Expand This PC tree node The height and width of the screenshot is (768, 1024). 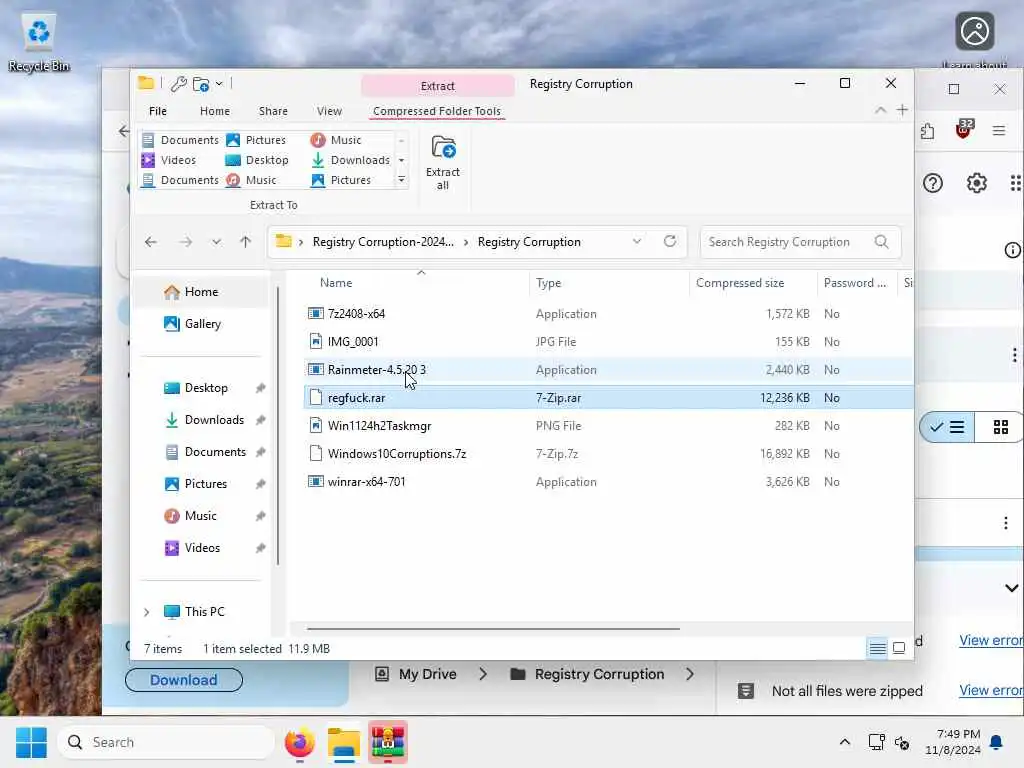[x=146, y=612]
